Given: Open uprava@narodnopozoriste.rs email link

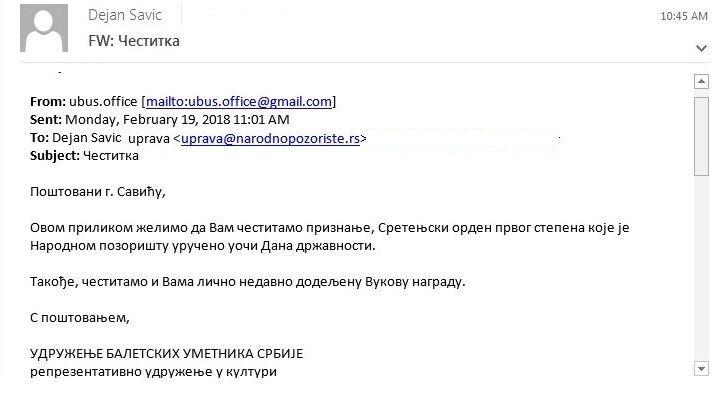Looking at the screenshot, I should coord(270,138).
